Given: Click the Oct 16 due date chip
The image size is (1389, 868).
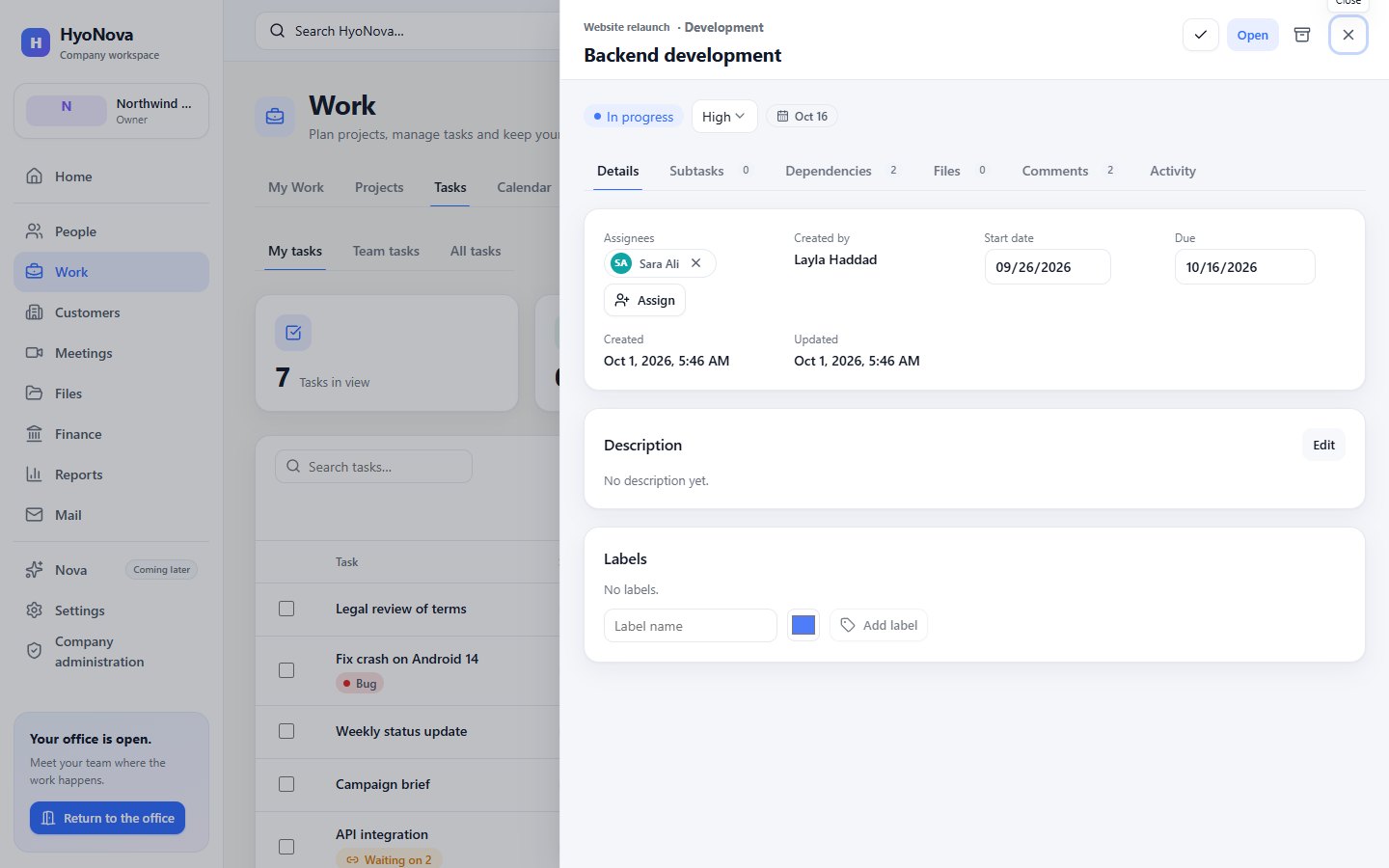Looking at the screenshot, I should [x=803, y=117].
